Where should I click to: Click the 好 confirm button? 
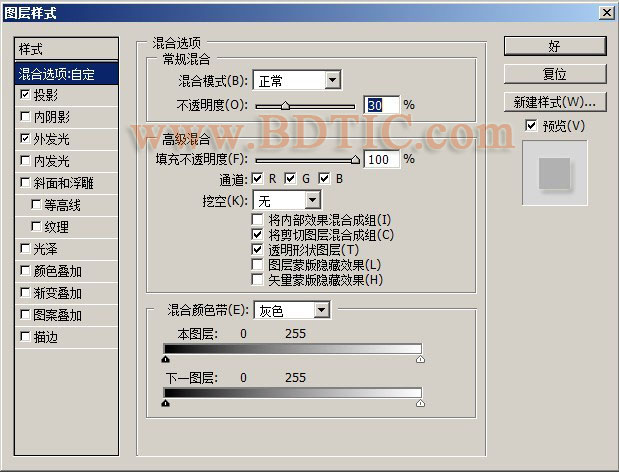[x=554, y=46]
